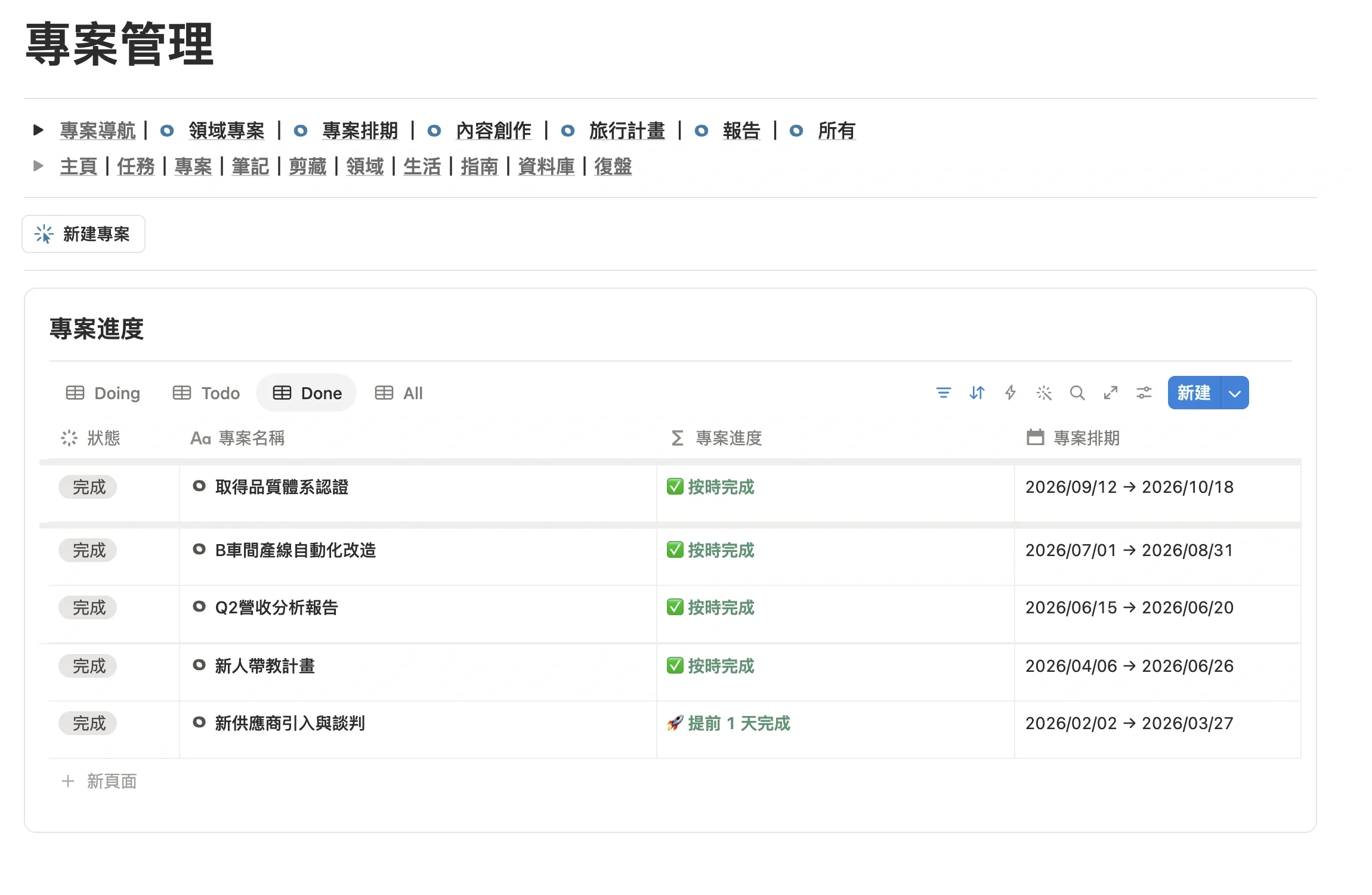Image resolution: width=1372 pixels, height=895 pixels.
Task: Open the 狀態 column header menu
Action: coord(91,438)
